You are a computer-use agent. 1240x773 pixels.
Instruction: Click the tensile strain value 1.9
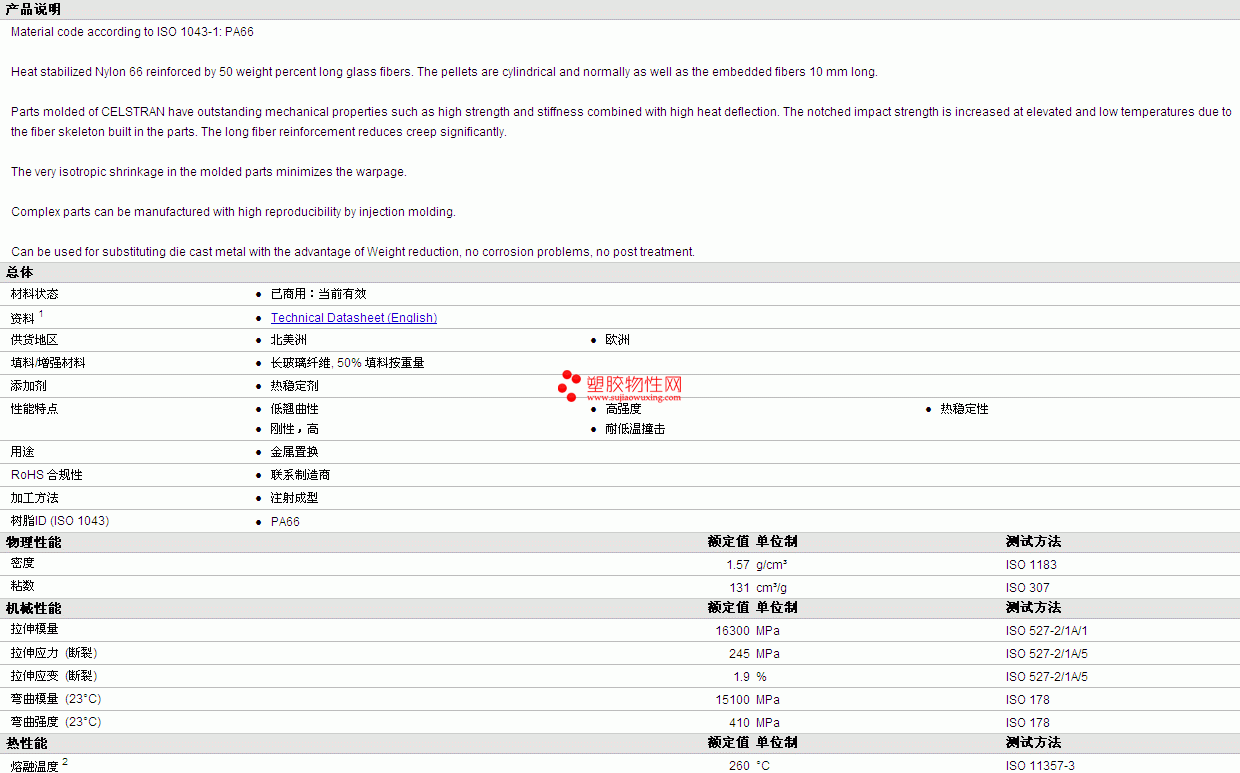pos(741,677)
